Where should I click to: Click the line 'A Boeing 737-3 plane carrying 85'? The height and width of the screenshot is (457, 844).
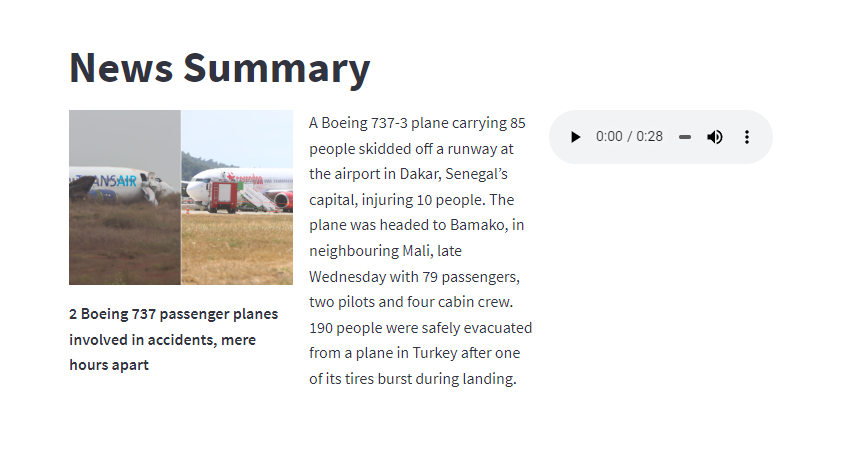click(x=417, y=123)
